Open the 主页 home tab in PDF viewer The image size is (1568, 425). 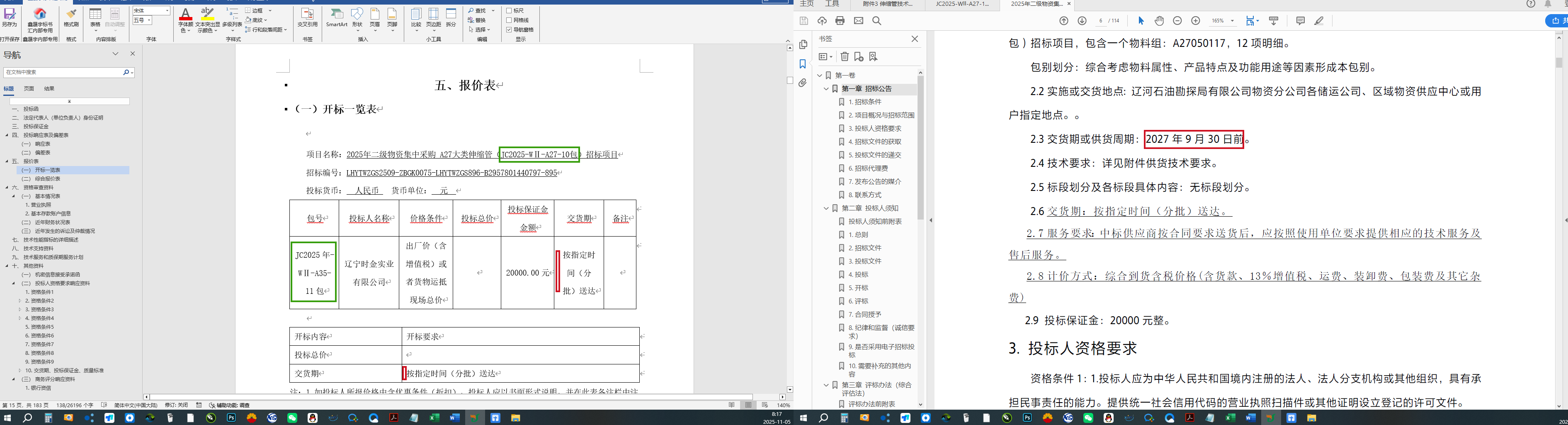click(806, 4)
